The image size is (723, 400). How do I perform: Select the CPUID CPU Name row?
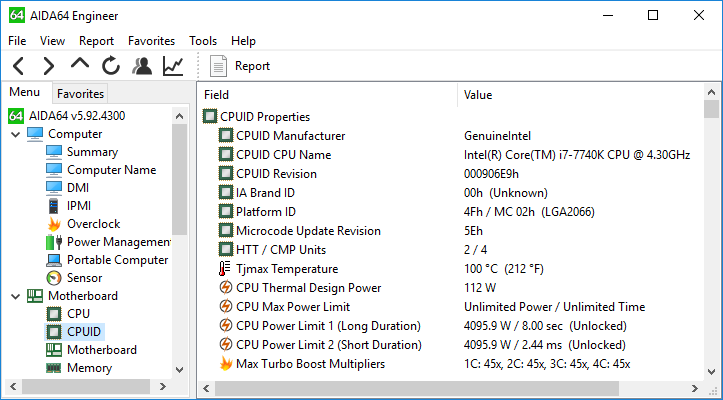click(452, 155)
